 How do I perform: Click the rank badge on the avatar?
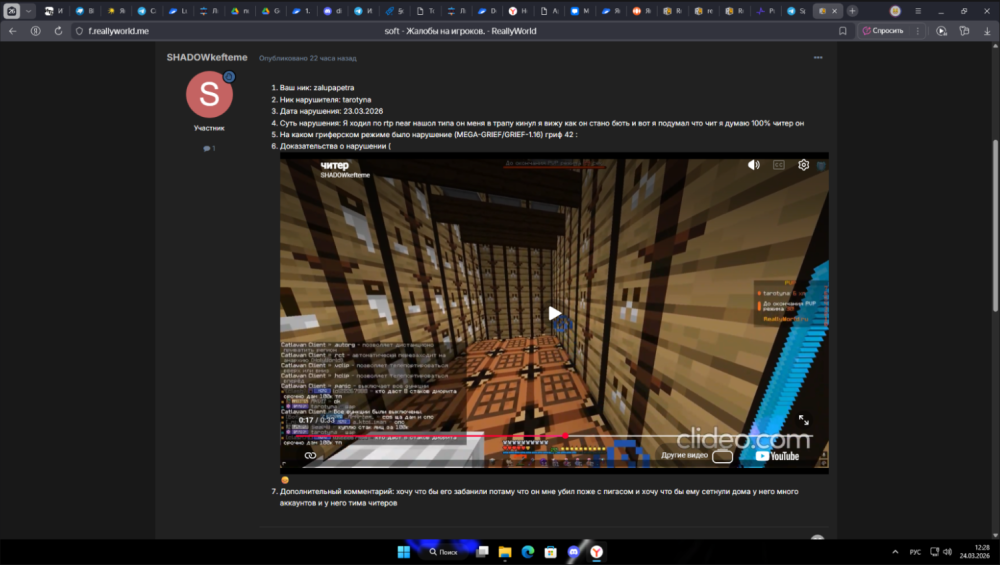[x=229, y=77]
